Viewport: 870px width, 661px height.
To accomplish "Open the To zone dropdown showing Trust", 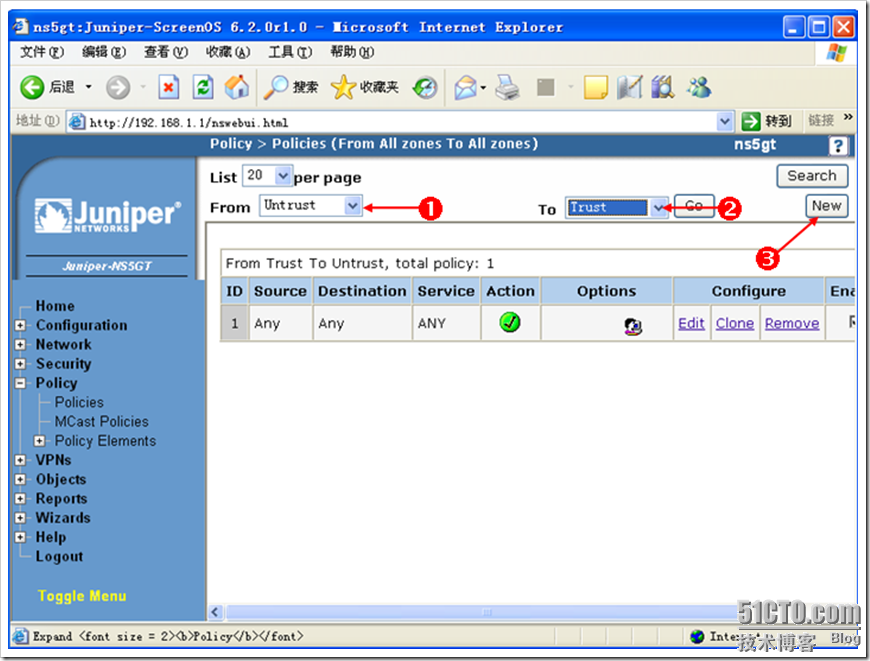I will [616, 208].
